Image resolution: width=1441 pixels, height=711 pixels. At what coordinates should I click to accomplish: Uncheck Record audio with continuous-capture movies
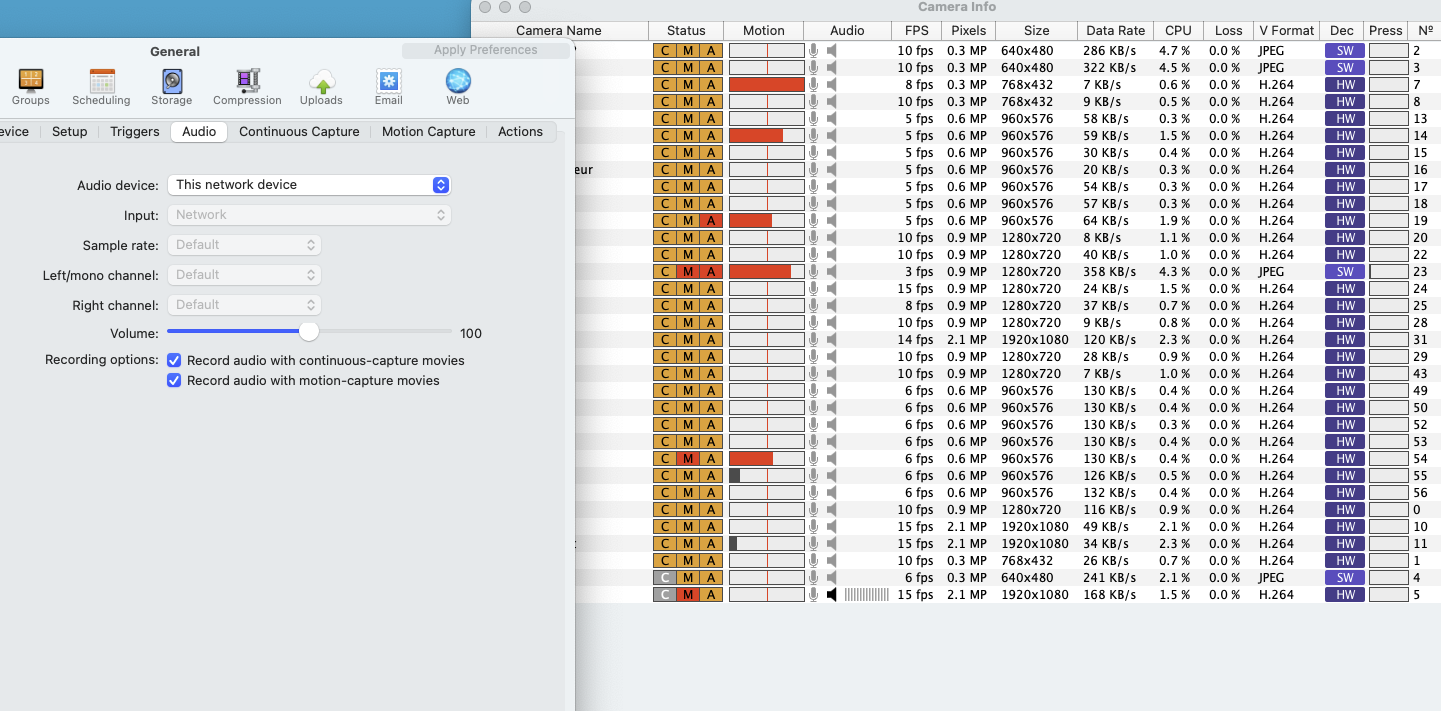pos(174,360)
